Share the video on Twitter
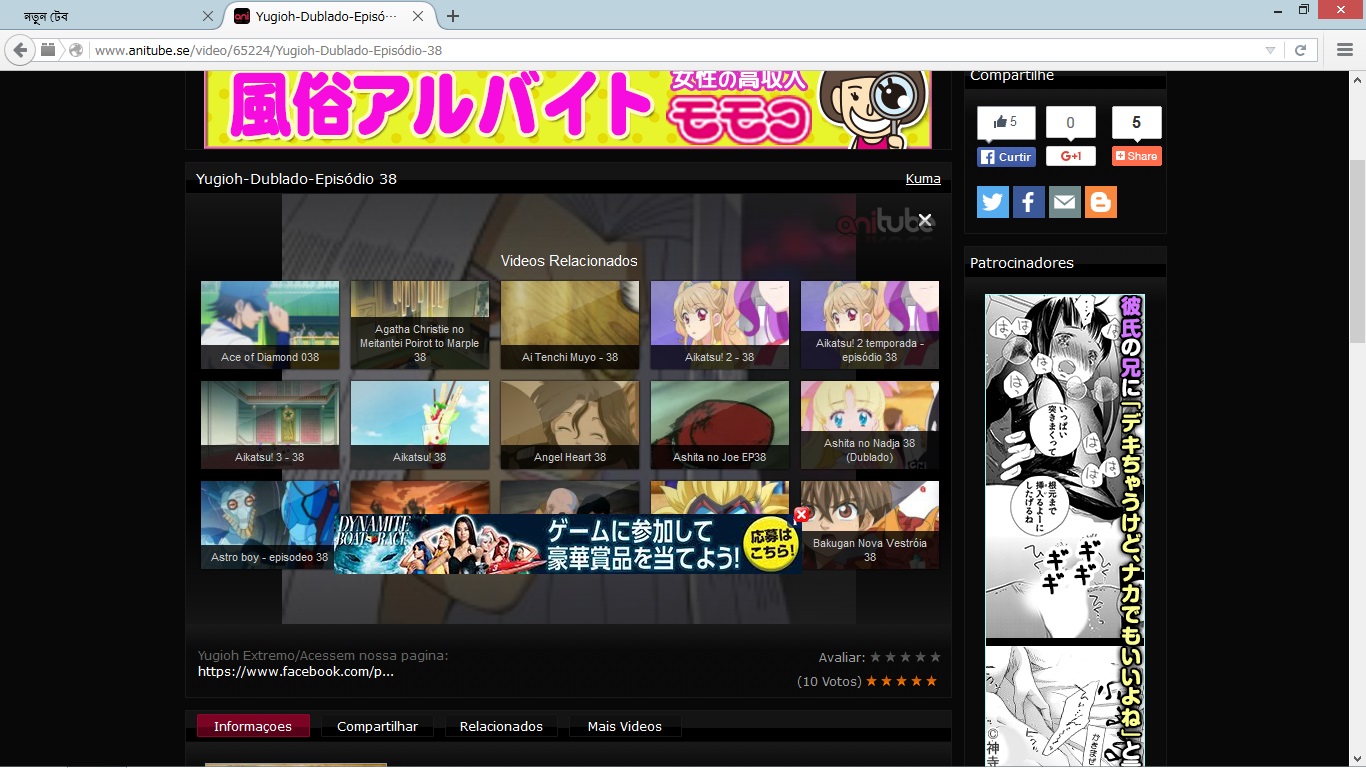1366x768 pixels. click(x=993, y=202)
